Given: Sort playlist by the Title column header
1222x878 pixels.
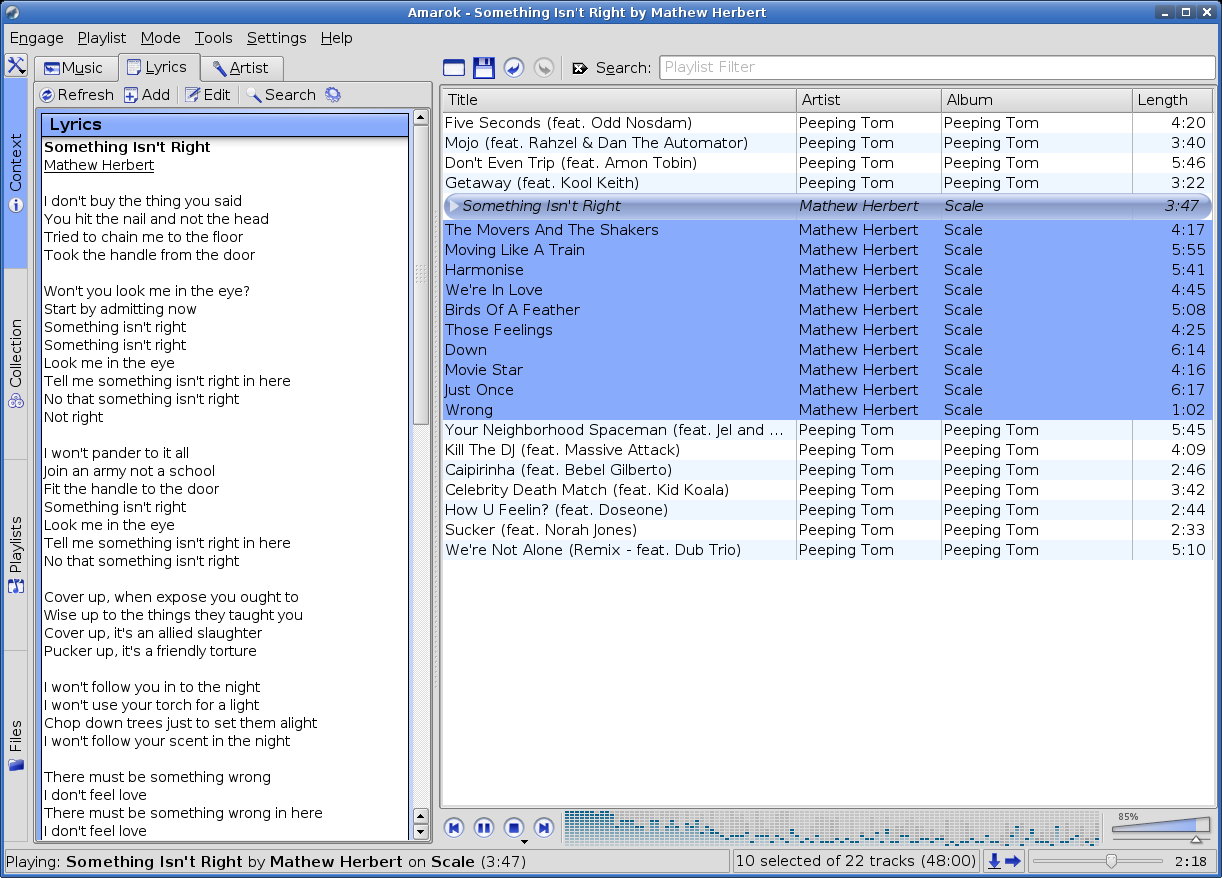Looking at the screenshot, I should coord(619,100).
